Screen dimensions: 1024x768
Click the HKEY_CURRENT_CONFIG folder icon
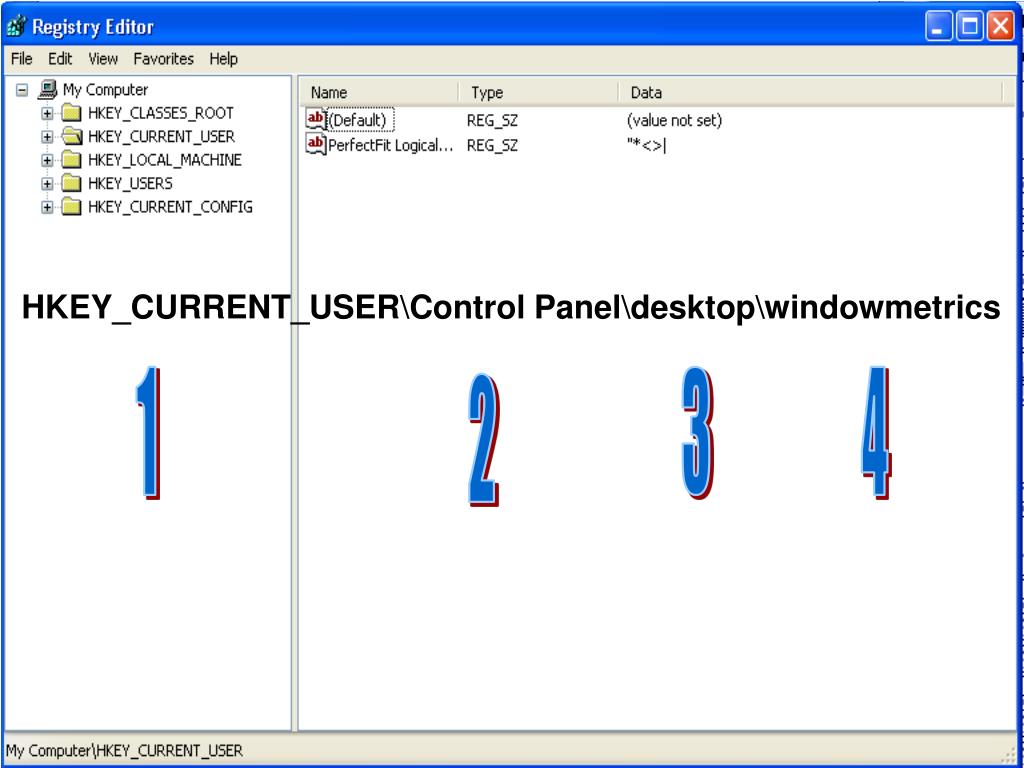pos(71,207)
